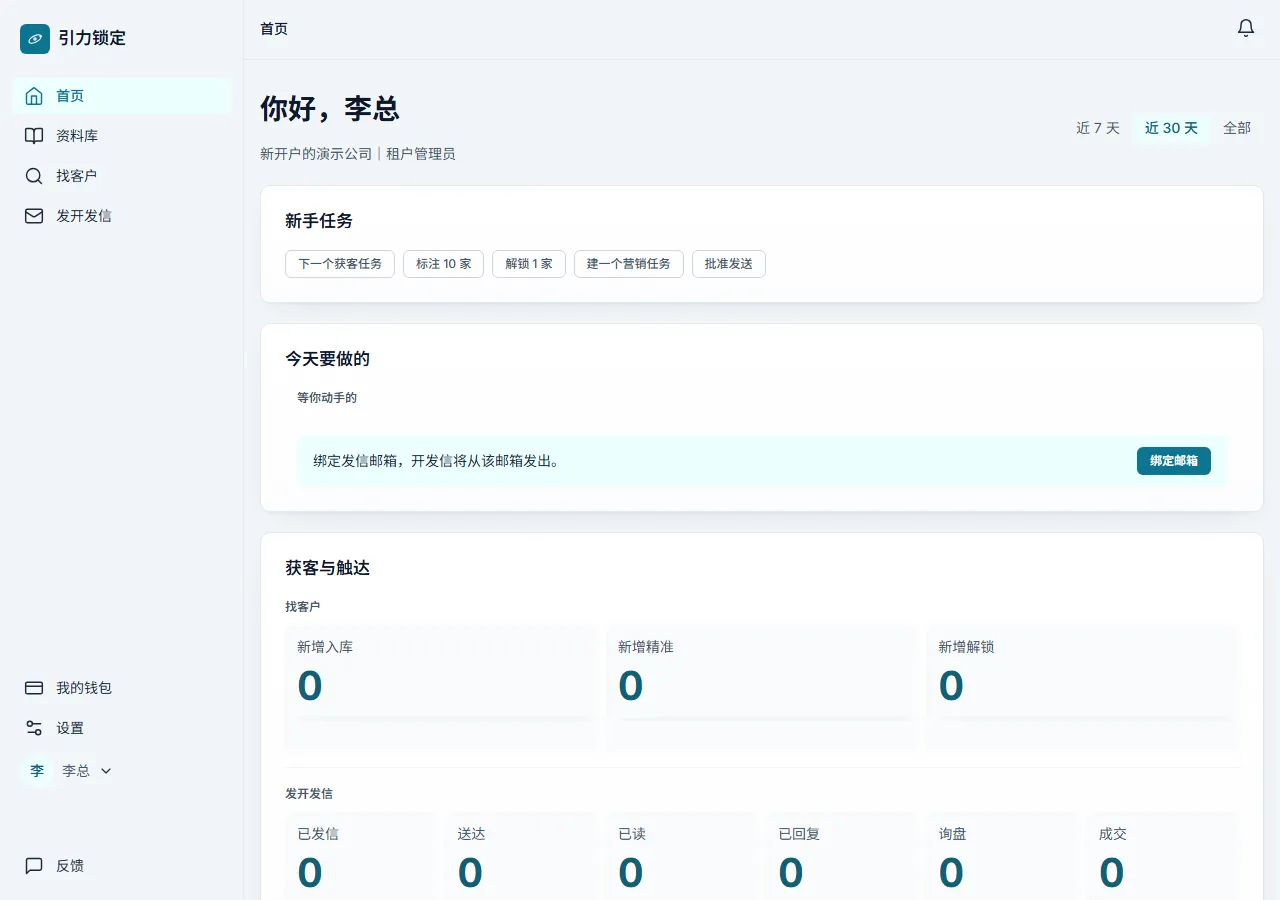
Task: Click the 新增精准 stat card
Action: [x=762, y=689]
